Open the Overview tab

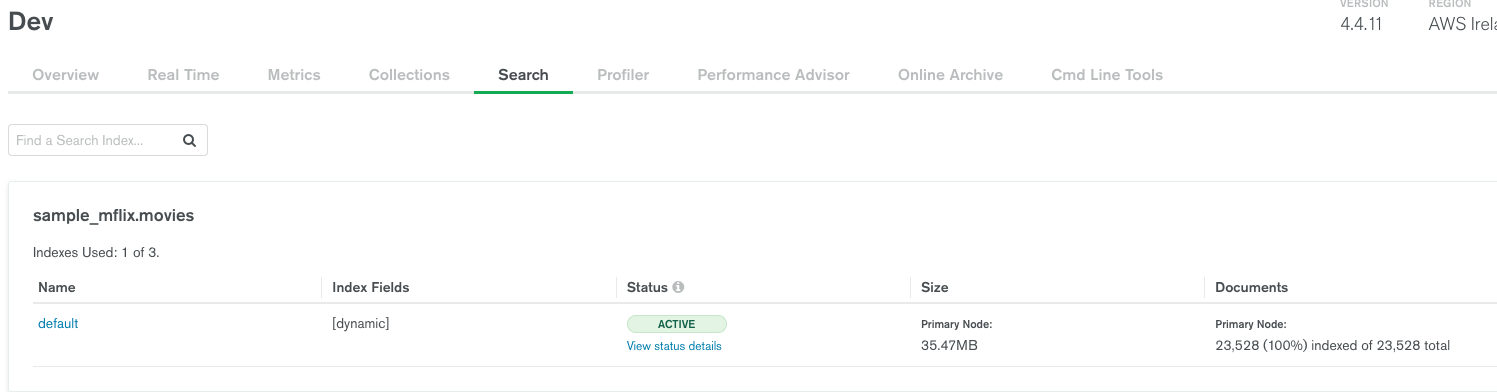point(66,75)
